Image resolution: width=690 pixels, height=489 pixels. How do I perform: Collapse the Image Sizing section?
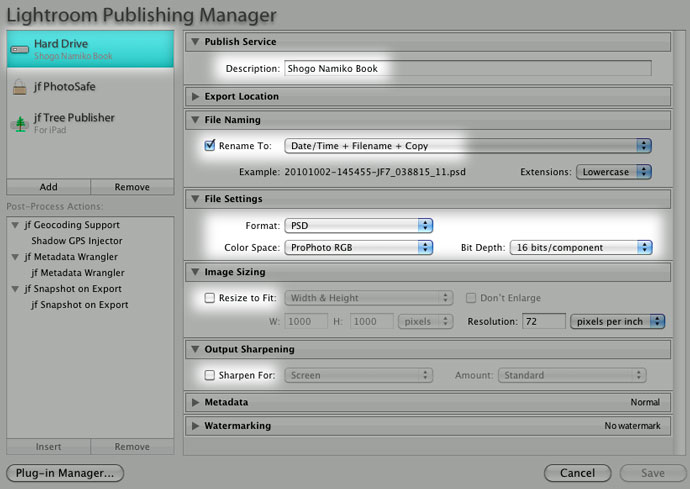click(x=195, y=272)
